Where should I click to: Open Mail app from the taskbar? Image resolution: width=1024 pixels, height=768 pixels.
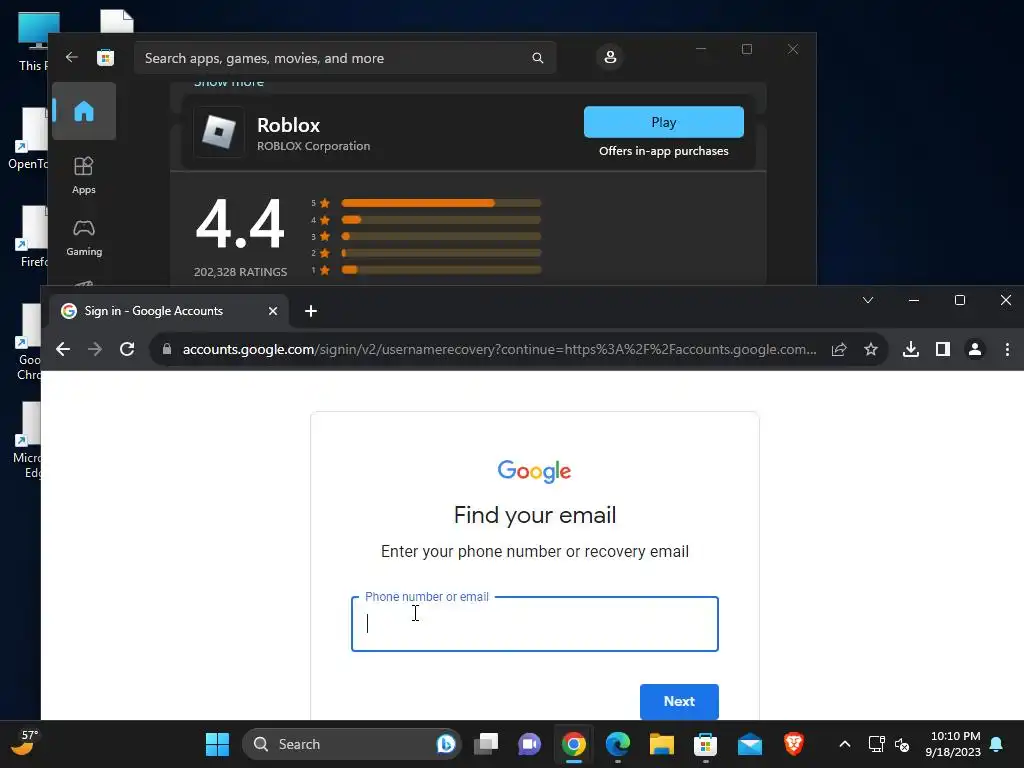click(x=750, y=744)
